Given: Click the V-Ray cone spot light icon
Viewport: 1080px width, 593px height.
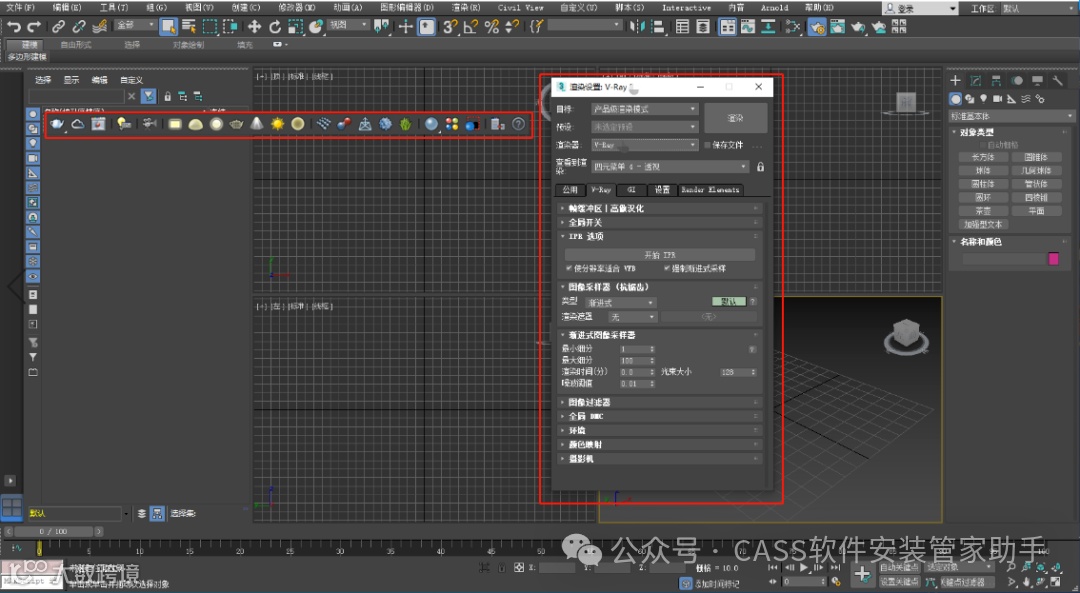Looking at the screenshot, I should point(256,124).
